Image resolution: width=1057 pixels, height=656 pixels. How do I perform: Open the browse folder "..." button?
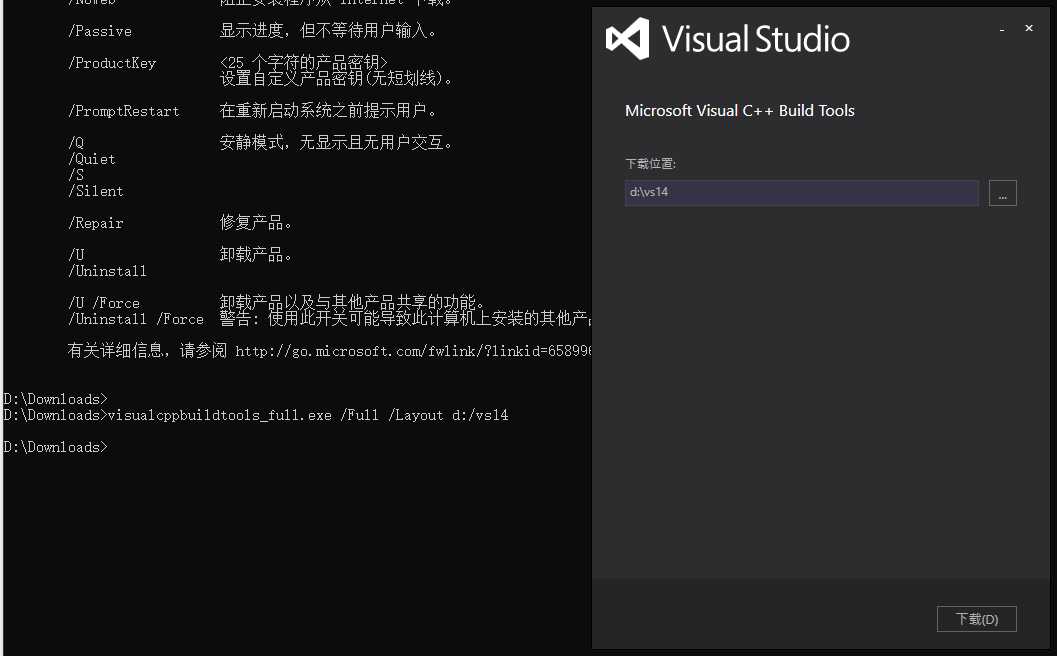pyautogui.click(x=1002, y=193)
